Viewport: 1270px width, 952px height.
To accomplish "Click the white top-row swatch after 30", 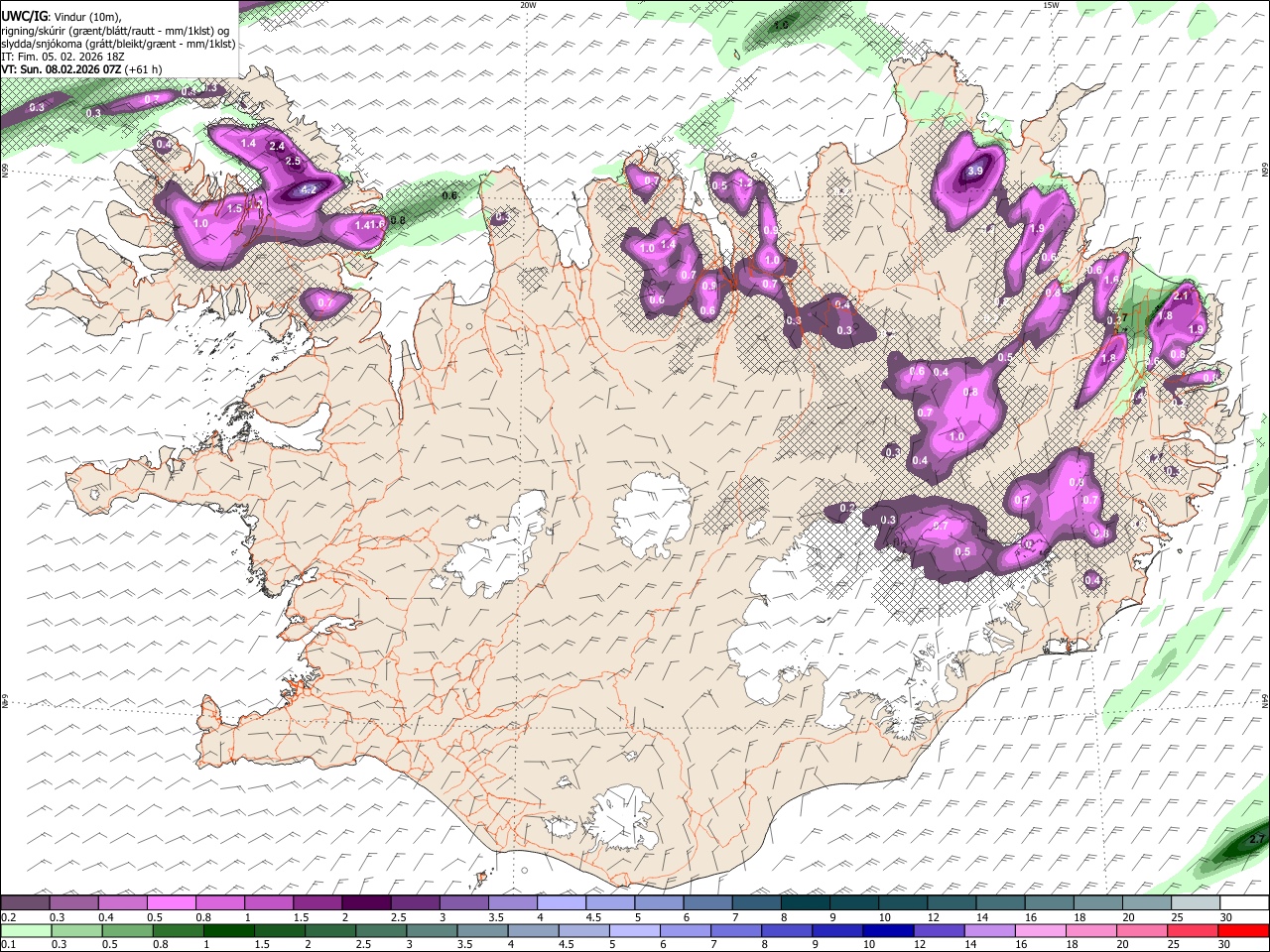I will coord(1245,903).
